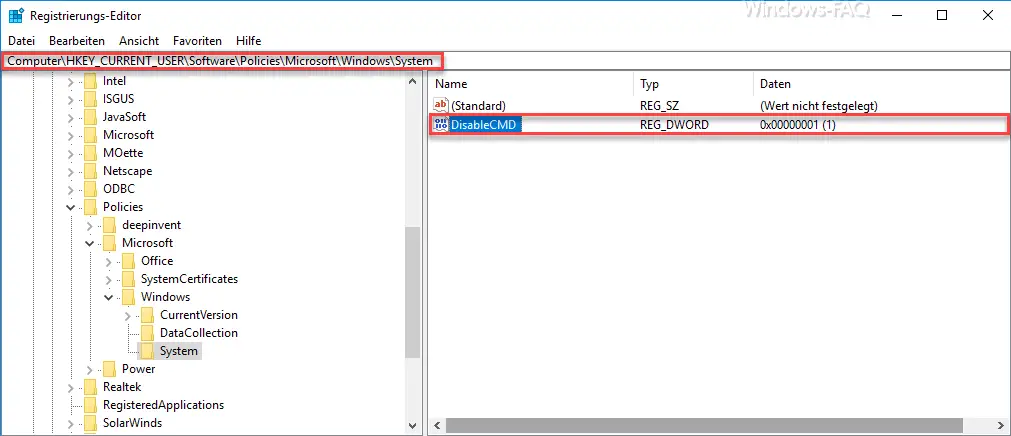Viewport: 1011px width, 436px height.
Task: Select the Netscape folder icon
Action: click(x=90, y=172)
